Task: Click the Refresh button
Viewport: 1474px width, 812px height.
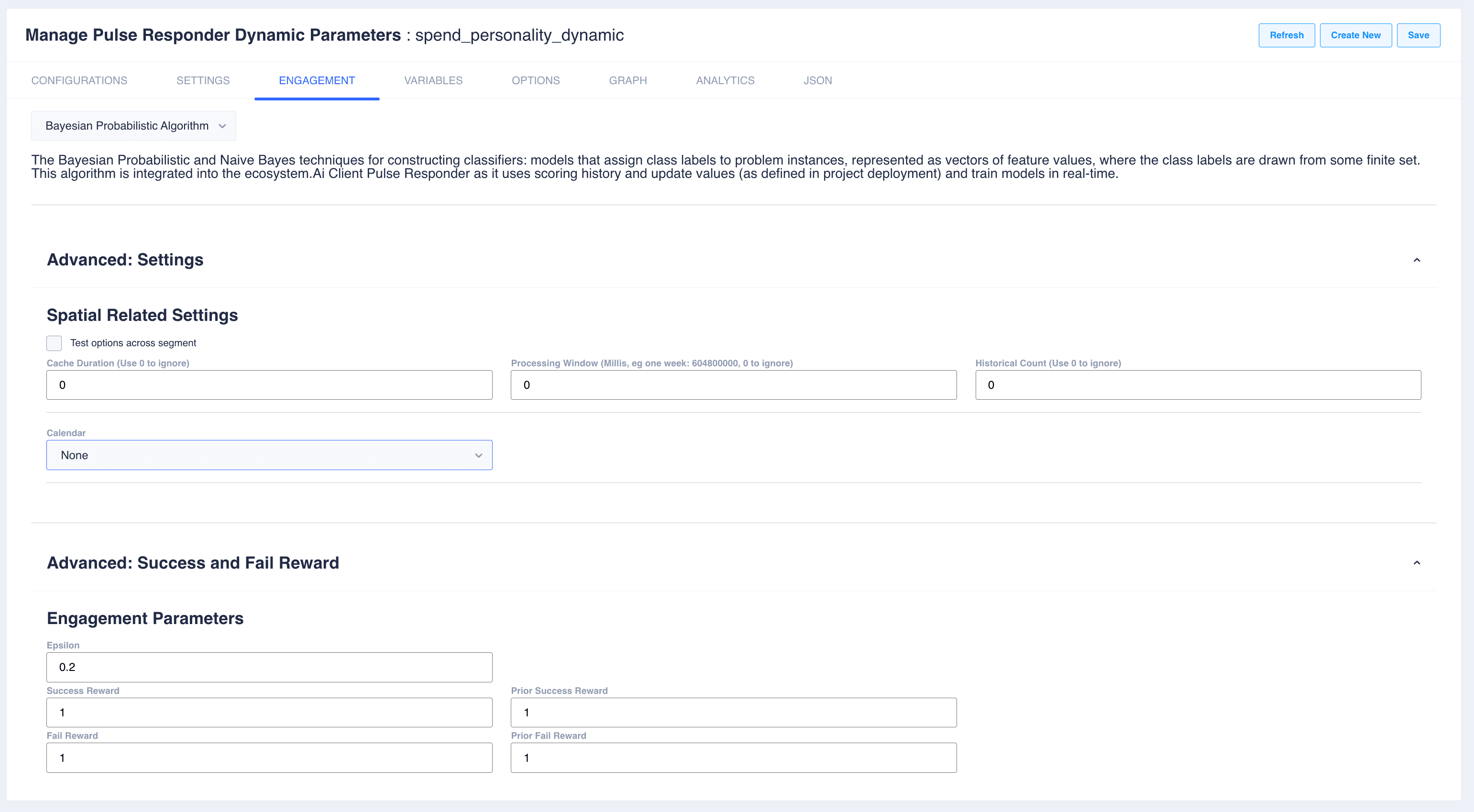Action: (1287, 35)
